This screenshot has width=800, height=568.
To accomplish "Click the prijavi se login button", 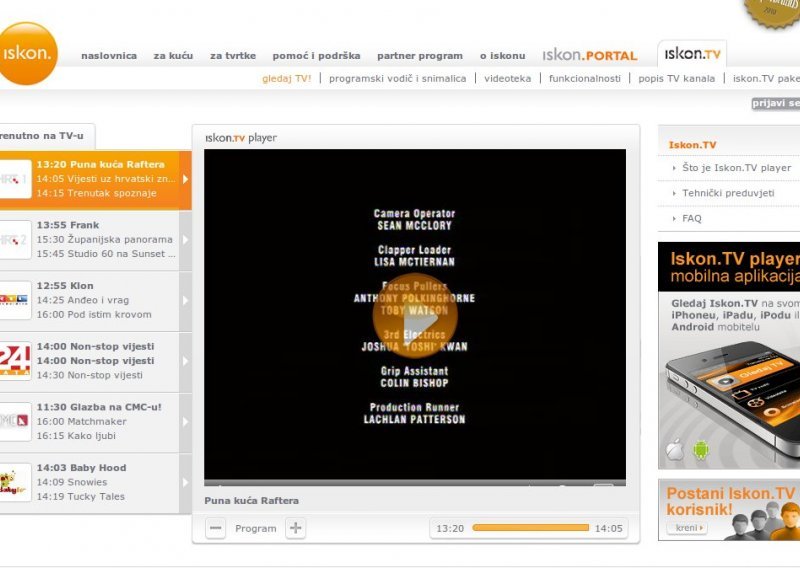I will coord(776,103).
